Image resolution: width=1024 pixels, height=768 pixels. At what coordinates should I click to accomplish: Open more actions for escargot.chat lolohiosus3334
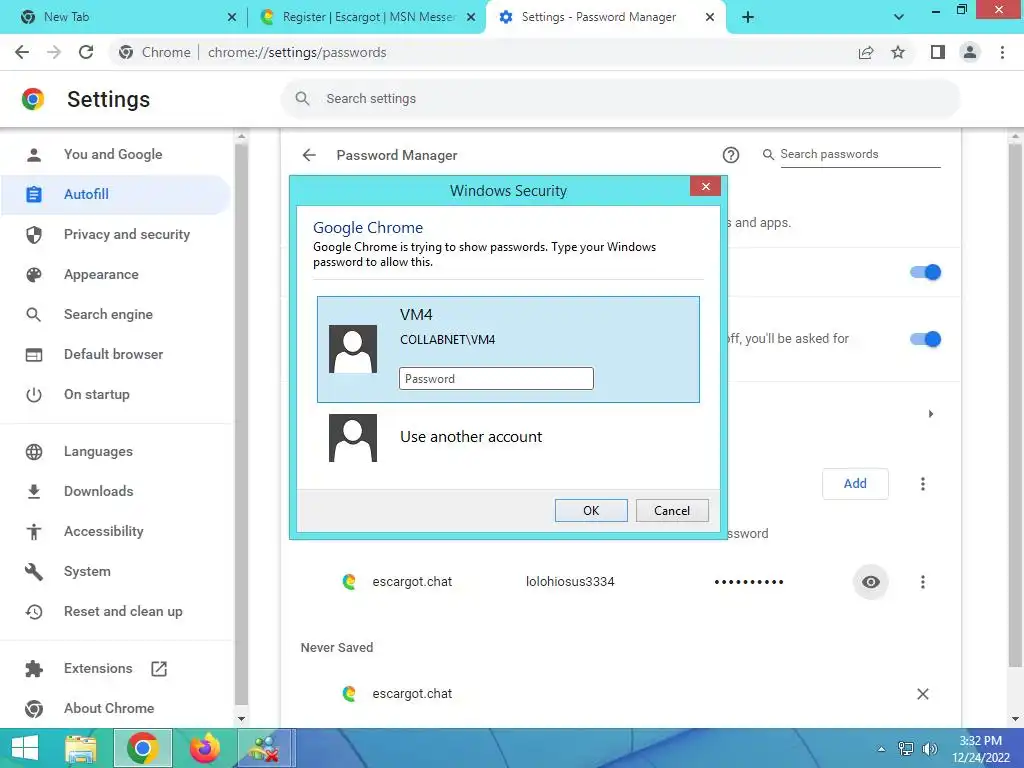click(x=923, y=582)
